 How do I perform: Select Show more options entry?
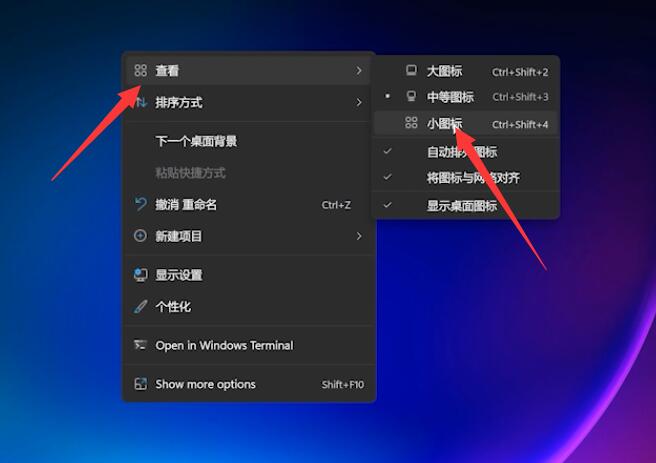[x=249, y=384]
